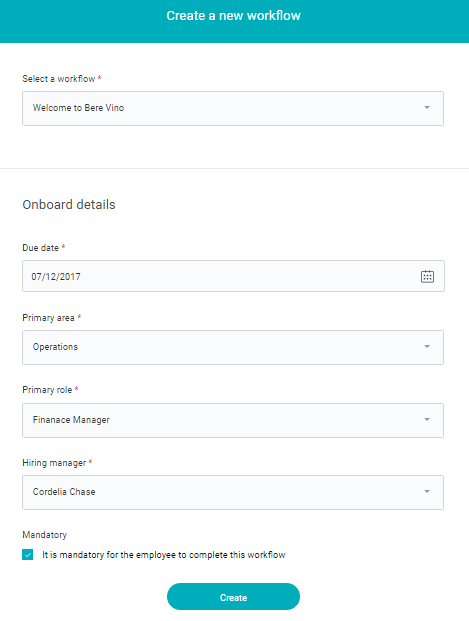This screenshot has width=469, height=621.
Task: Expand the Operations primary area dropdown
Action: 233,347
